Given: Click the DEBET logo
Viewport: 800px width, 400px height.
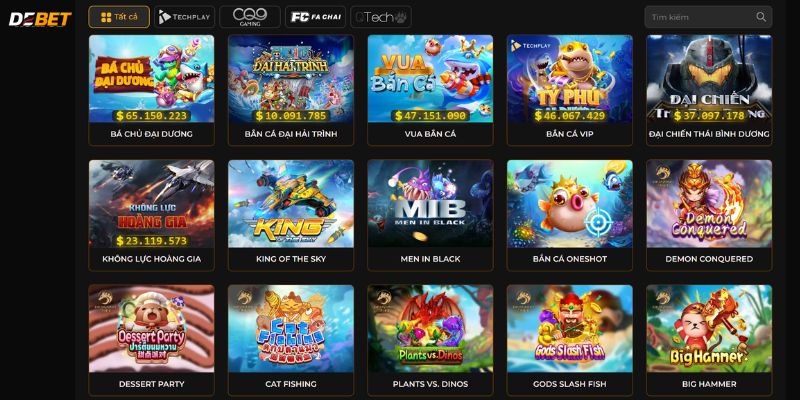Looking at the screenshot, I should tap(40, 19).
